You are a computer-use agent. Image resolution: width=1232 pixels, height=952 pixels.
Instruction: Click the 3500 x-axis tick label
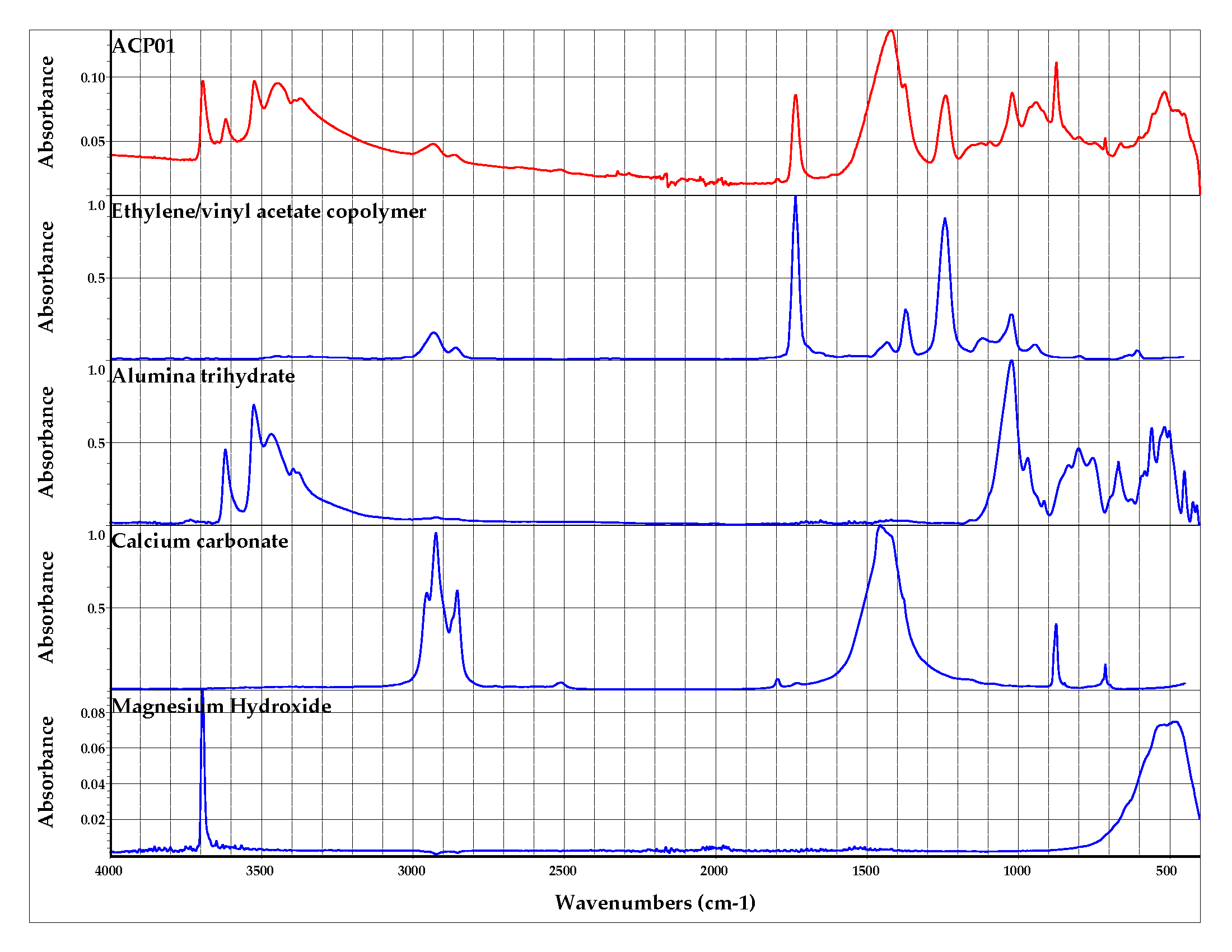(260, 871)
